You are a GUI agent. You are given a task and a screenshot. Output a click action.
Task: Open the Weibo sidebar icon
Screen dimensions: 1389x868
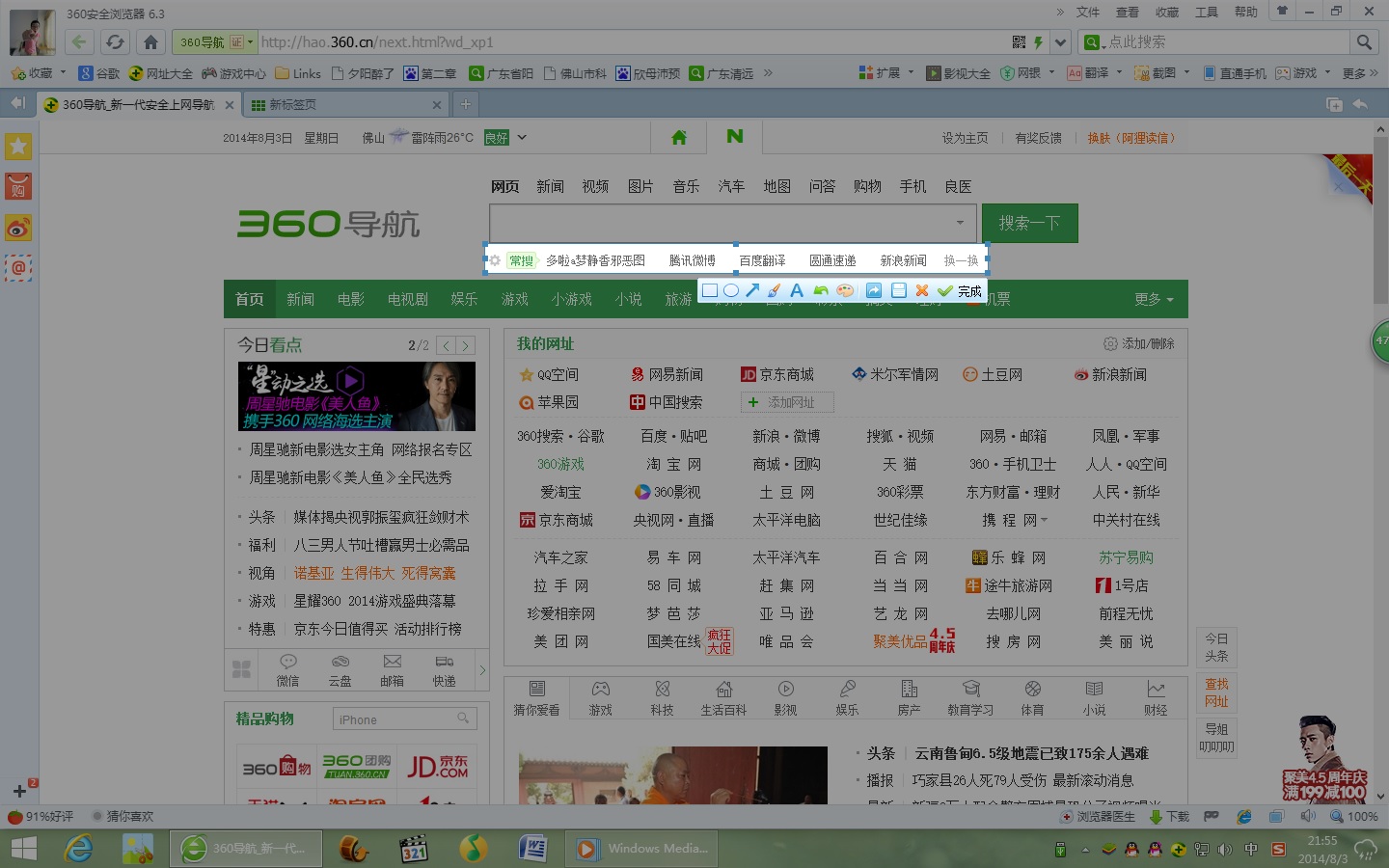click(18, 228)
